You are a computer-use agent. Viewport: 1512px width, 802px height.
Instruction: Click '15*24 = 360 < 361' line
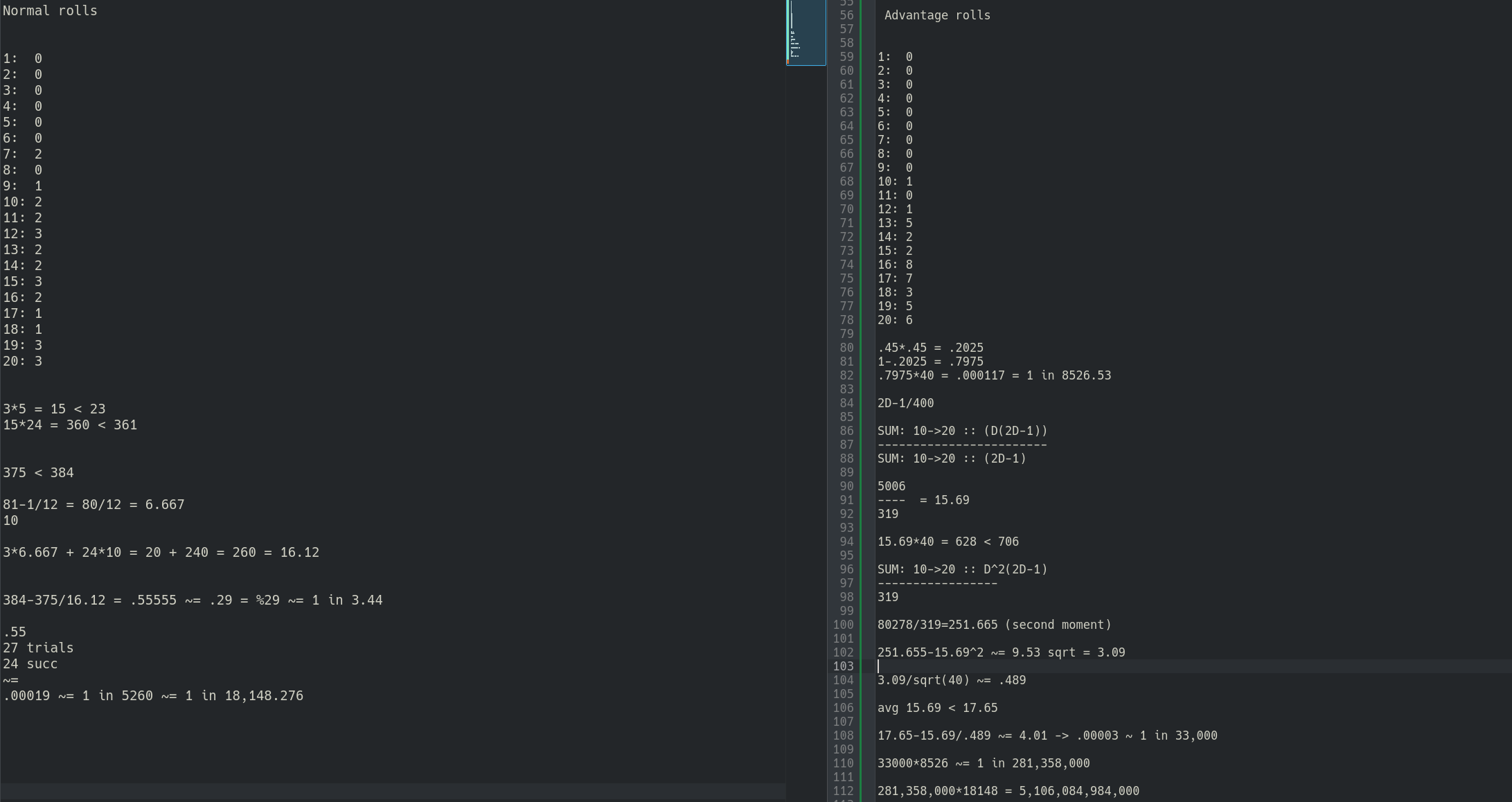70,425
